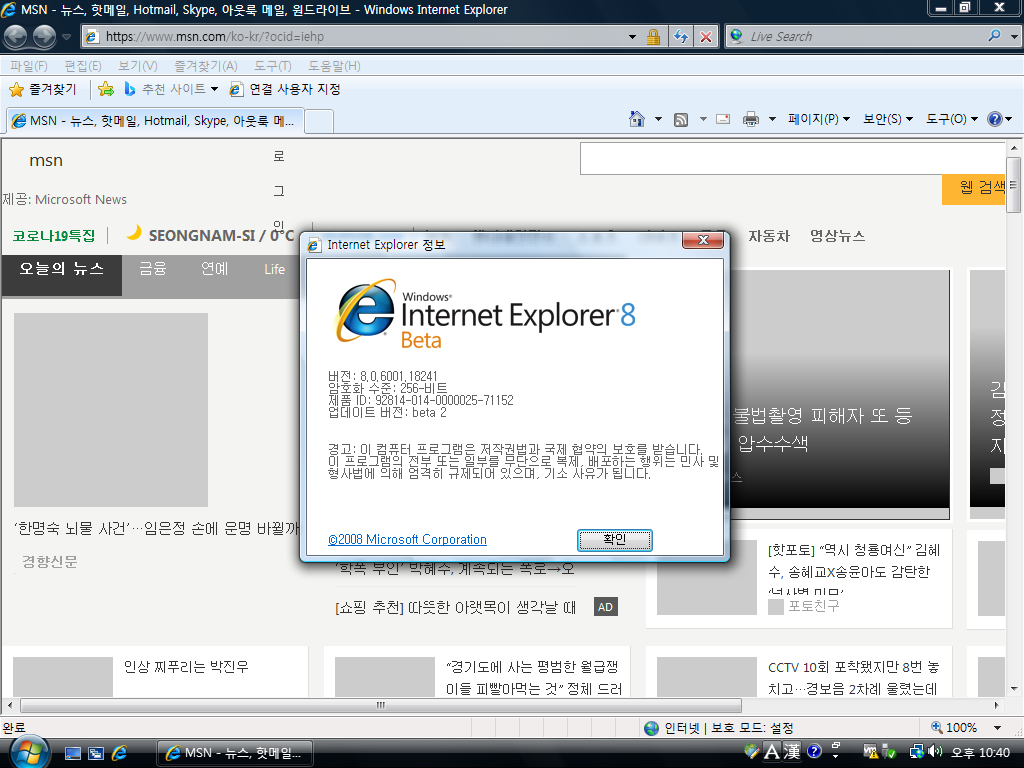1024x768 pixels.
Task: Open the CCTV 10회 포착됐지만 article
Action: click(x=854, y=678)
